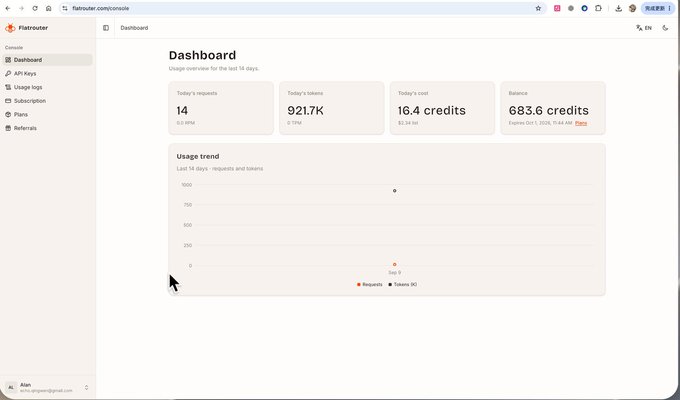Click the site info icon in address bar
680x400 pixels.
tap(65, 8)
